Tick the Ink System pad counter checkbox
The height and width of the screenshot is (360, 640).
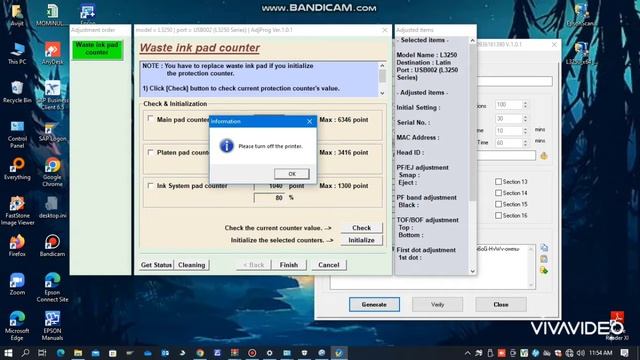point(150,185)
